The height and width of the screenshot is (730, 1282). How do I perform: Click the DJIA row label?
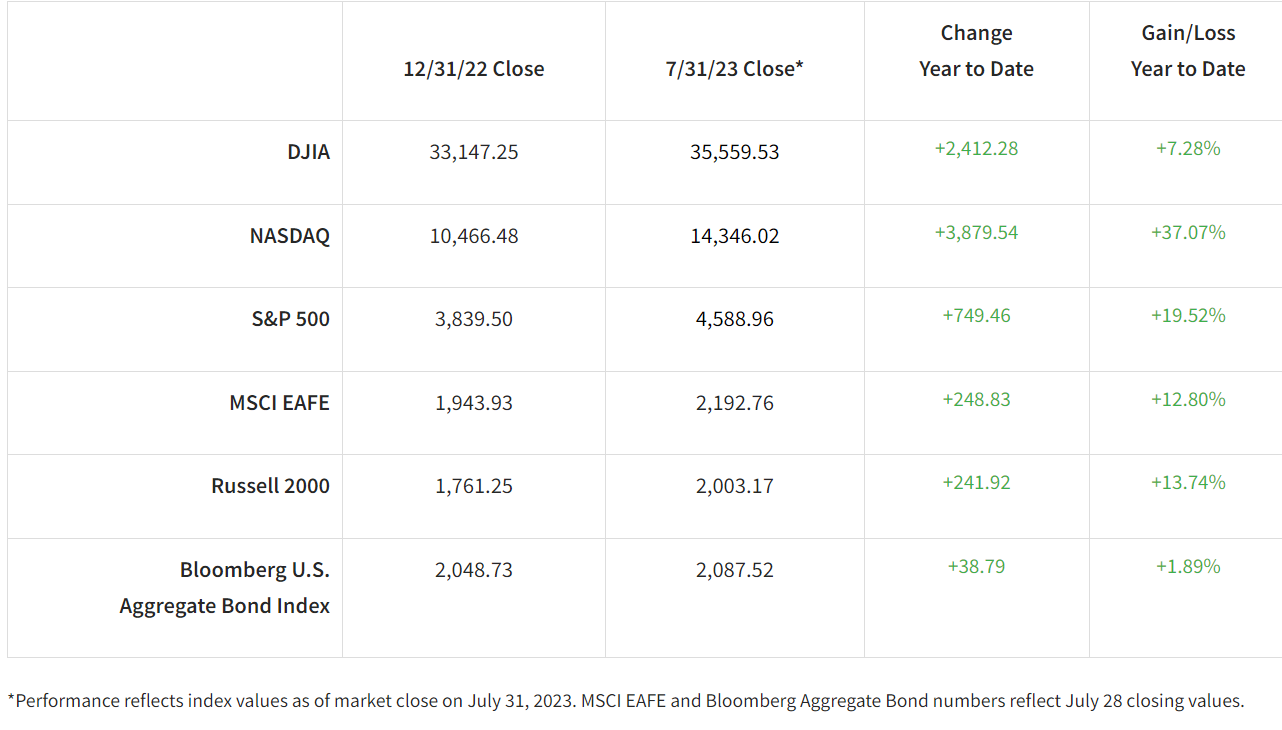[x=308, y=152]
